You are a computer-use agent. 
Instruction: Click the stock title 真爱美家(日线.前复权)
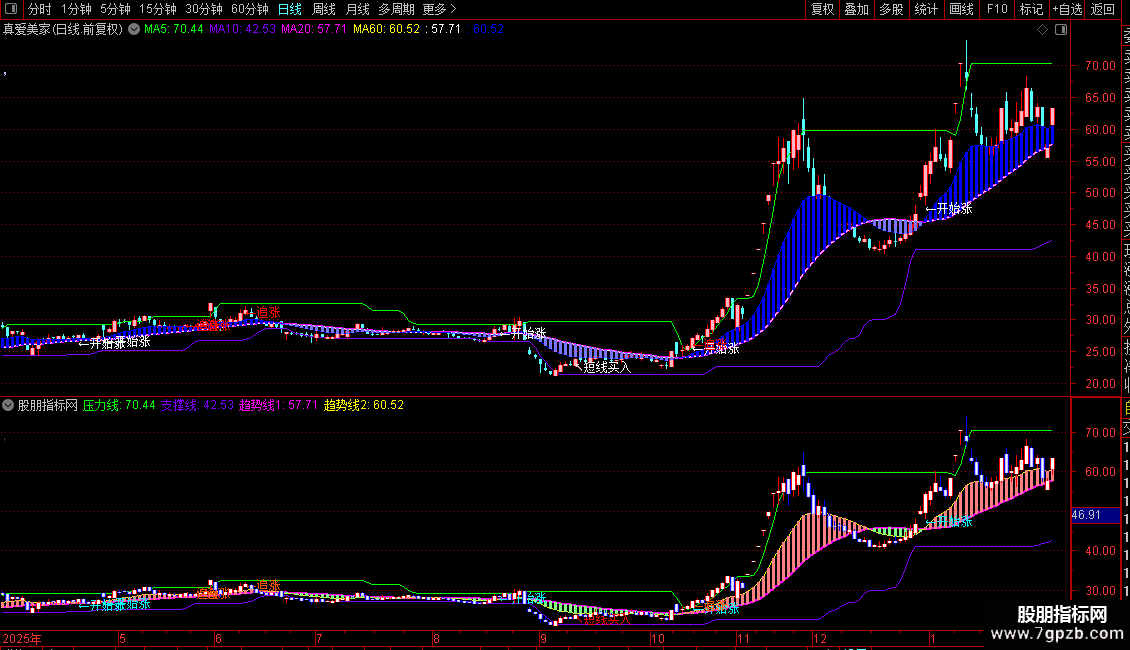pyautogui.click(x=63, y=29)
